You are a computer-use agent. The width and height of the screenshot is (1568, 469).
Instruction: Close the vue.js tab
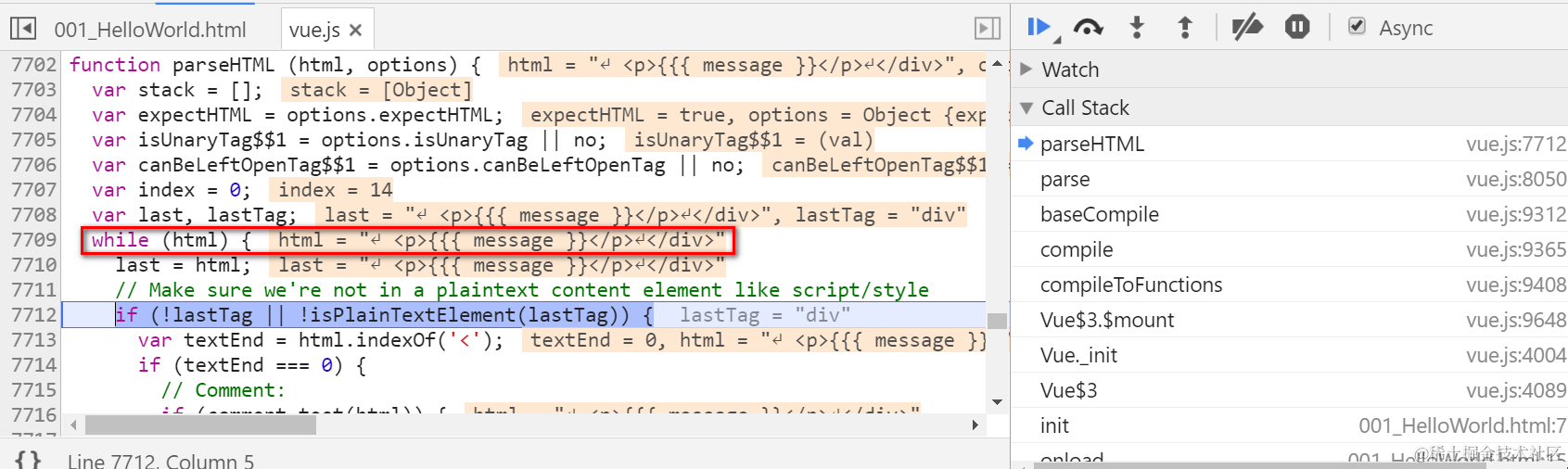tap(355, 30)
